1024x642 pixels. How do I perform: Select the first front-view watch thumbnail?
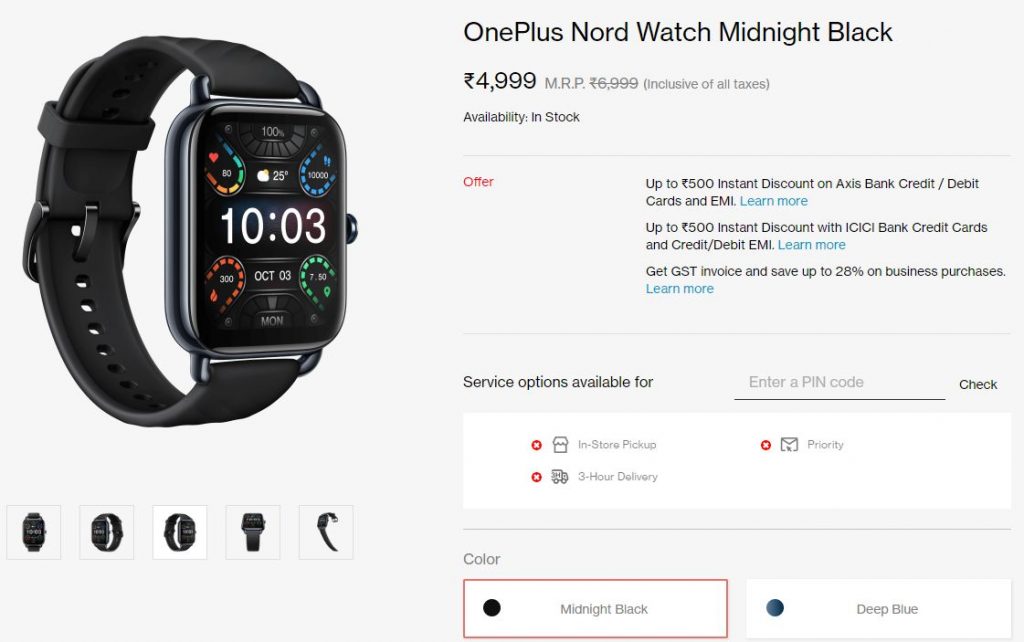click(x=34, y=532)
